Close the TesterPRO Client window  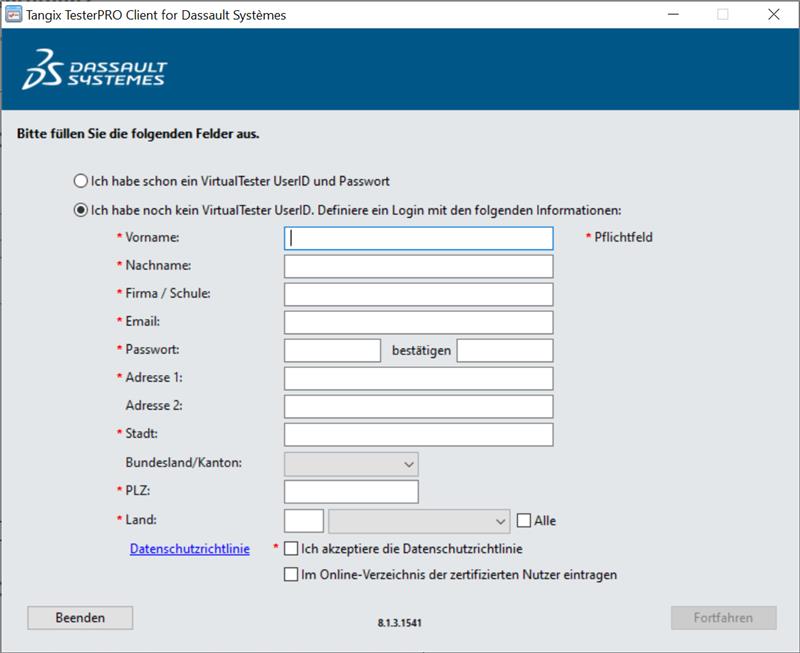[x=773, y=14]
